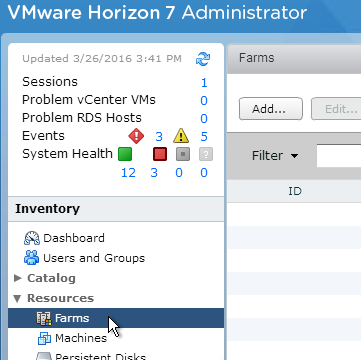Click the Add... button
Viewport: 361px width, 360px height.
(271, 109)
